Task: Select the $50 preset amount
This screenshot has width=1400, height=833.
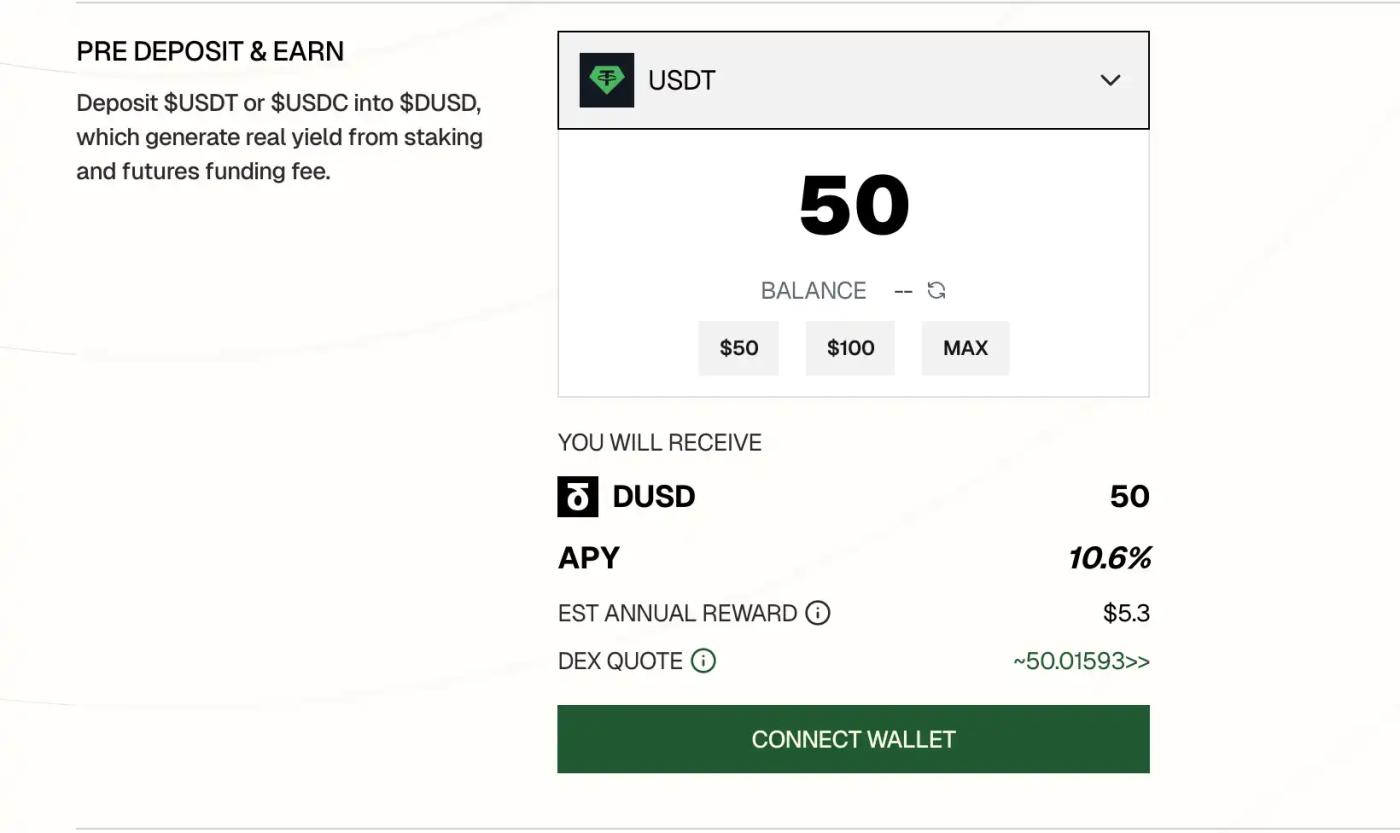Action: (x=738, y=348)
